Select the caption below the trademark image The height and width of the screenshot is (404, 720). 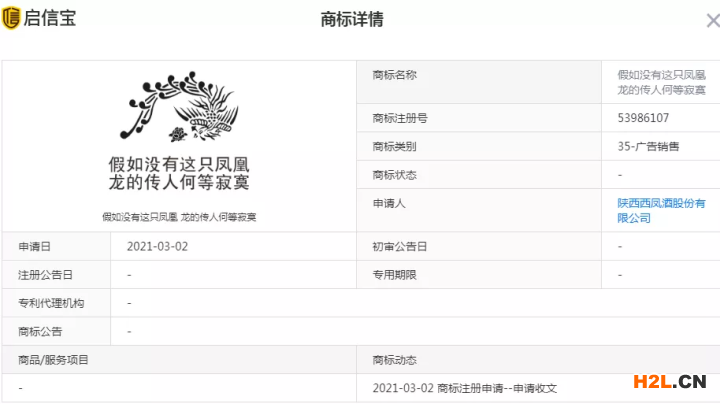[x=178, y=217]
